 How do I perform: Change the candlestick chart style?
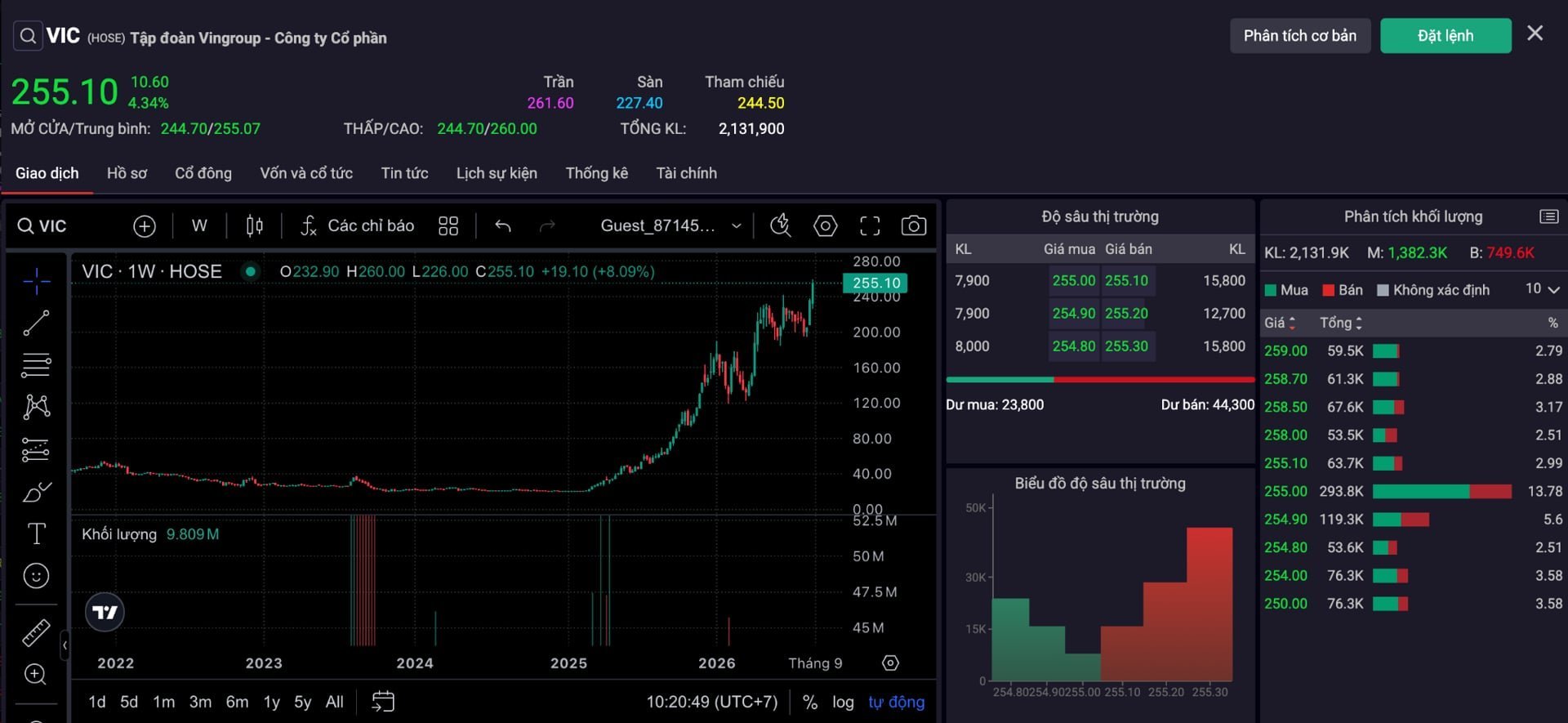(255, 226)
